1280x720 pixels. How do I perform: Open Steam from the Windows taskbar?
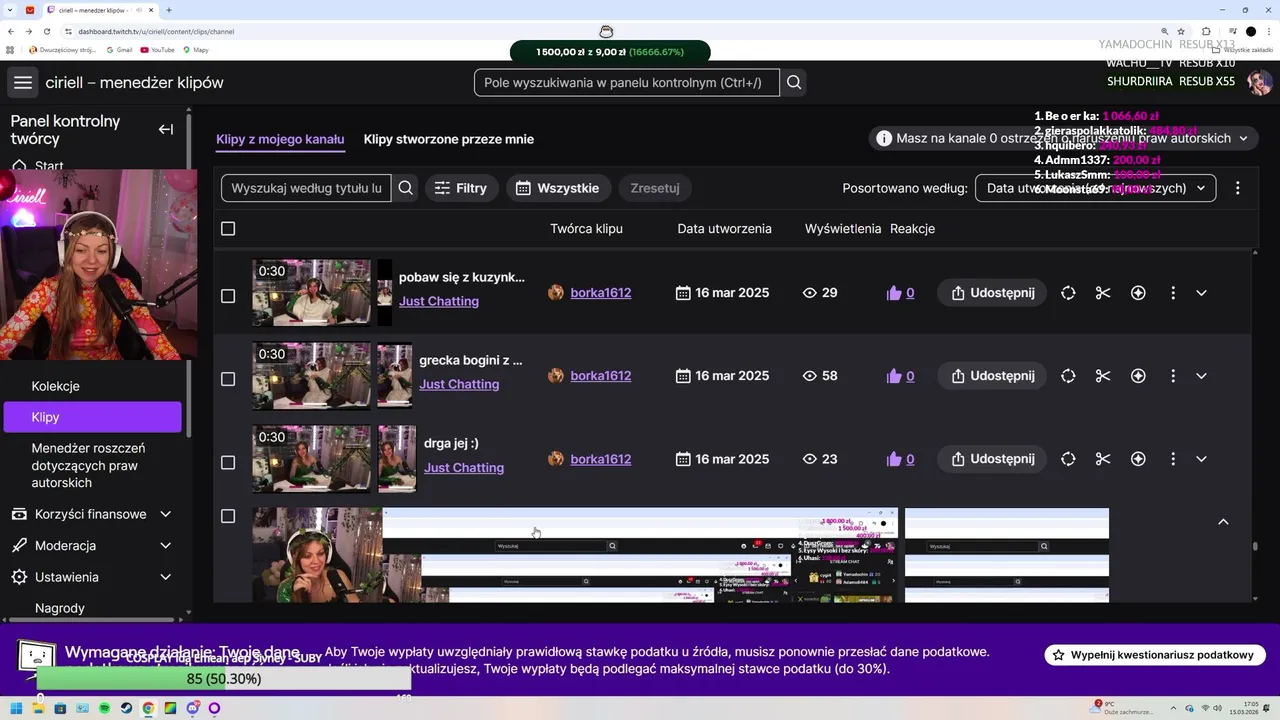[x=126, y=708]
